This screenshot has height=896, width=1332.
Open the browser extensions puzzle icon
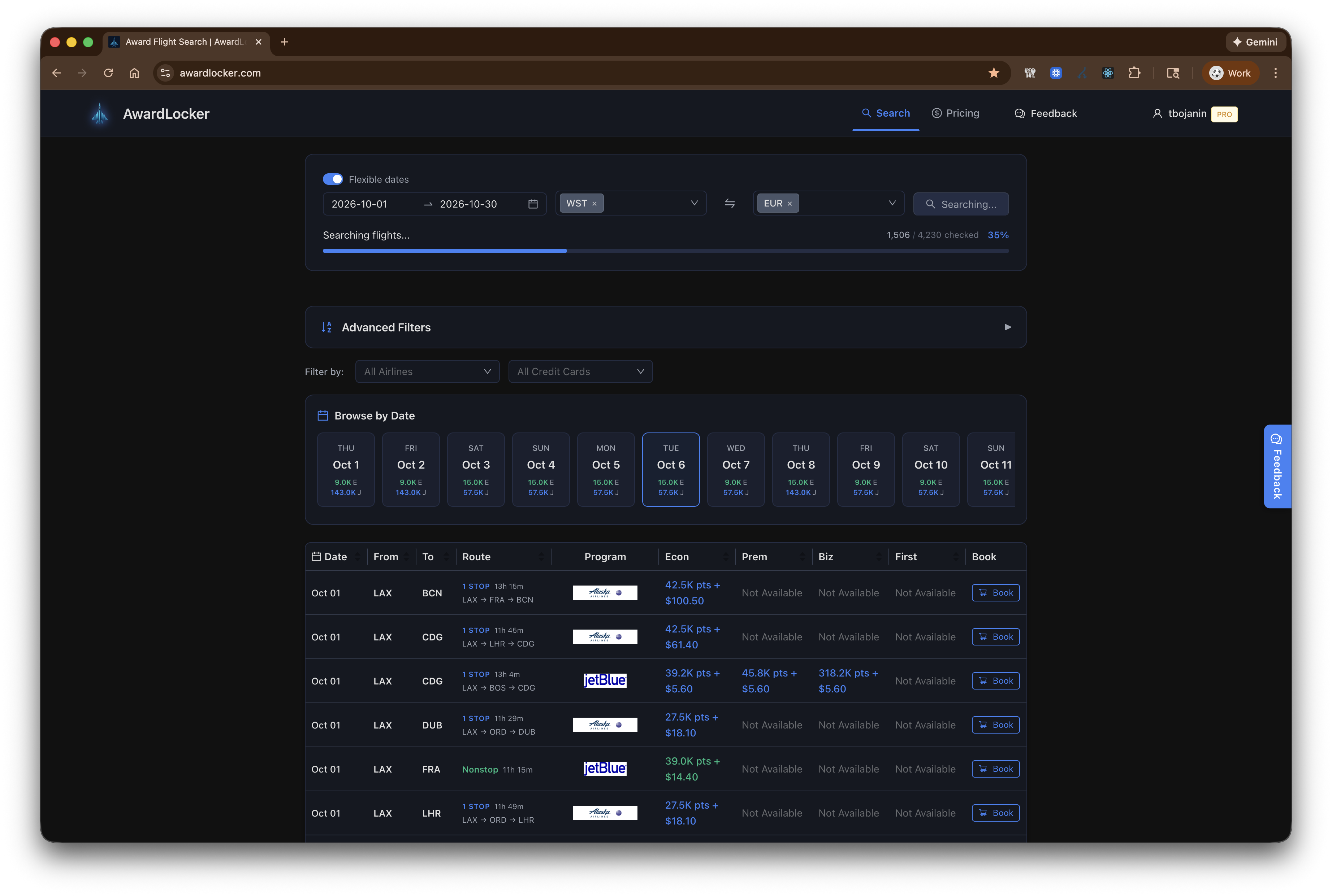tap(1134, 73)
